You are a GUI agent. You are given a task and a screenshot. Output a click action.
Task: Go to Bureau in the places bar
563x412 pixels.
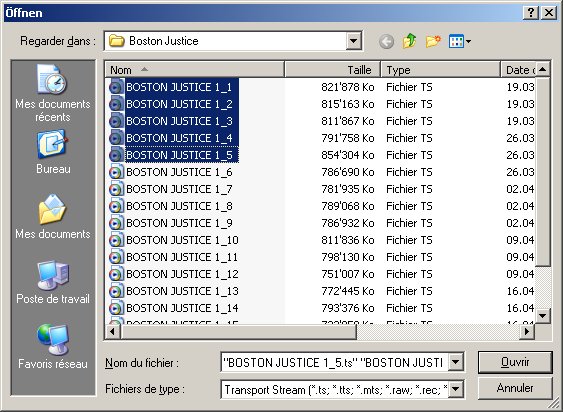[53, 152]
